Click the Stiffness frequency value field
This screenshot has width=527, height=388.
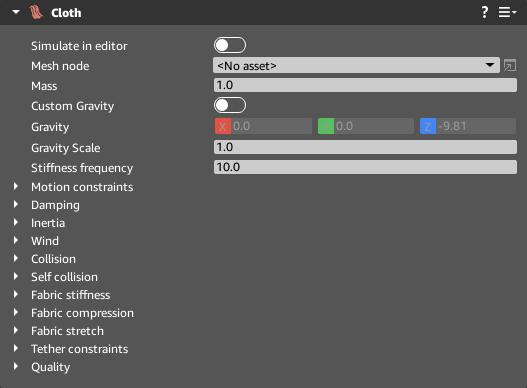click(365, 167)
